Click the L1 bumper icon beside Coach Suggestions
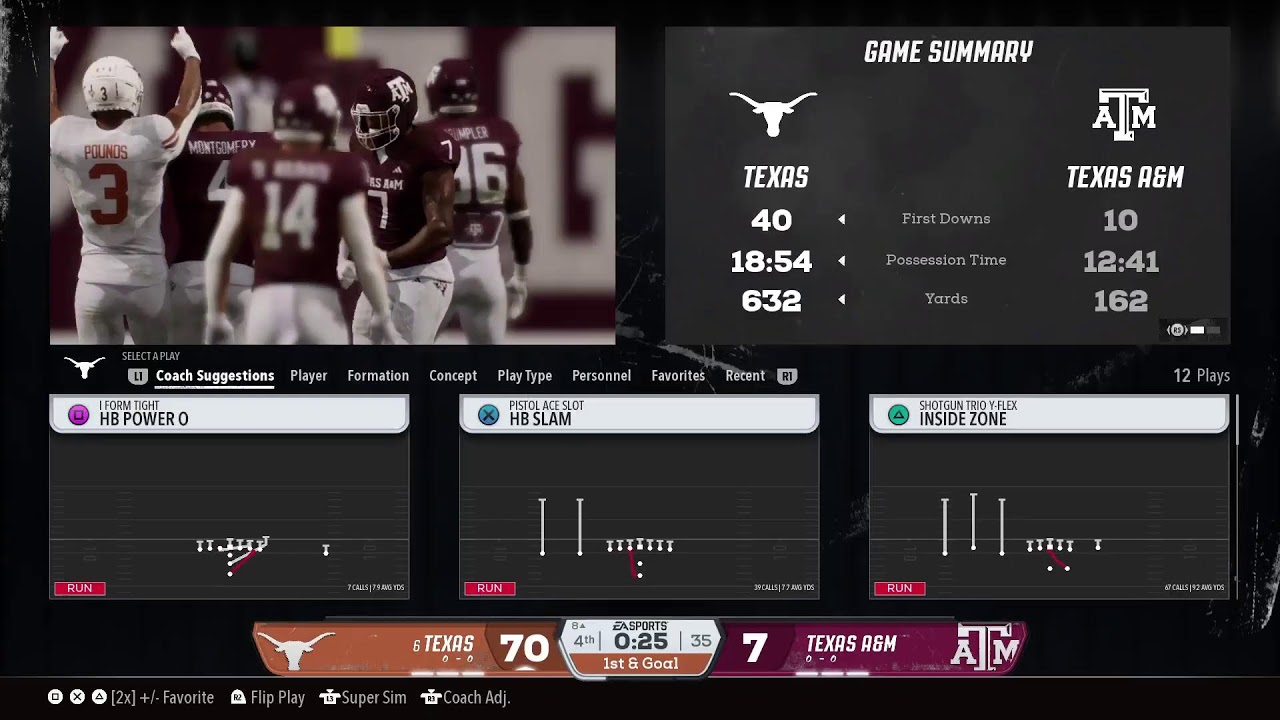 (x=138, y=376)
